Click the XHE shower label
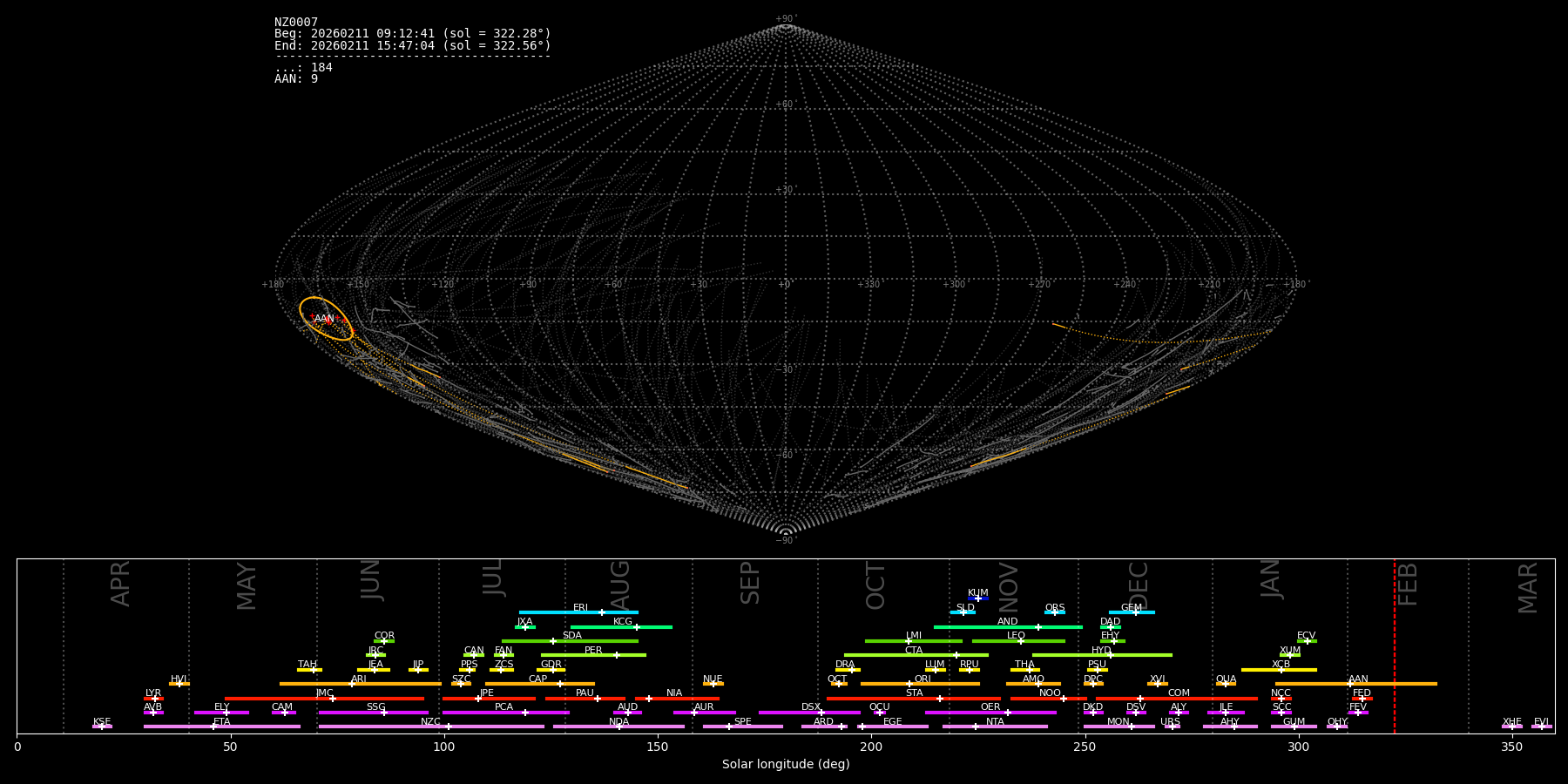Image resolution: width=1568 pixels, height=784 pixels. tap(1512, 722)
